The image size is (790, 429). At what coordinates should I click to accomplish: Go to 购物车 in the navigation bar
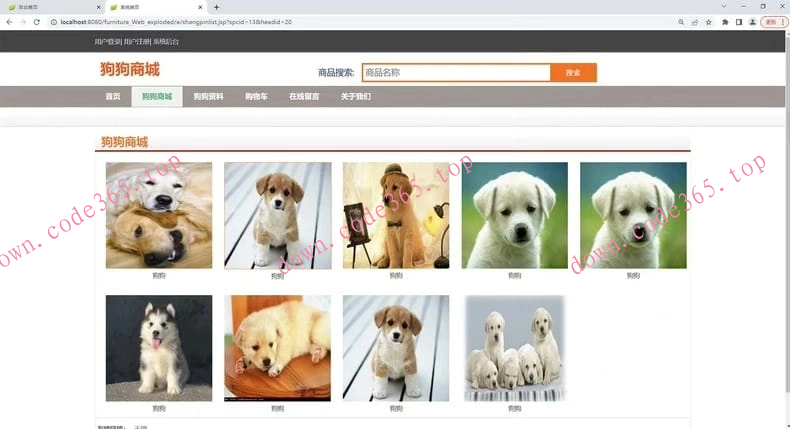tap(256, 97)
